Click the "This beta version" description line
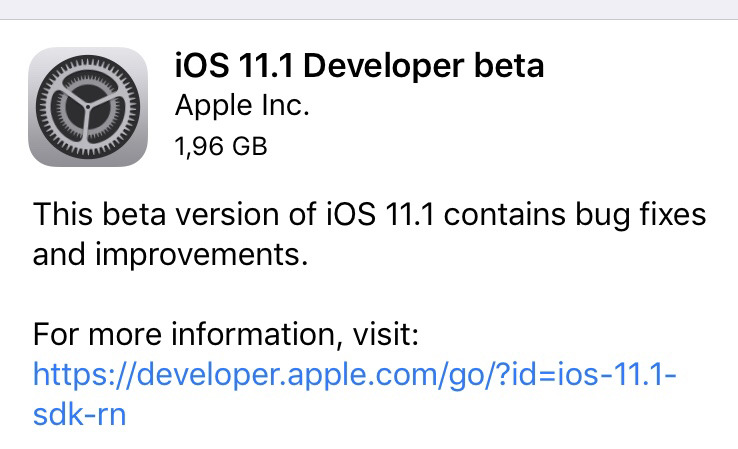This screenshot has width=738, height=449. coord(369,215)
